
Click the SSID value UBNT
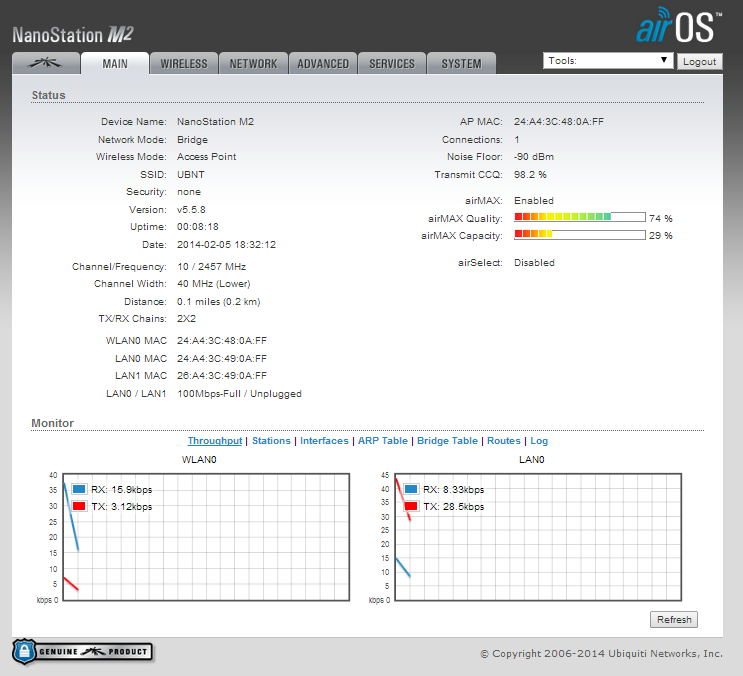click(x=190, y=175)
